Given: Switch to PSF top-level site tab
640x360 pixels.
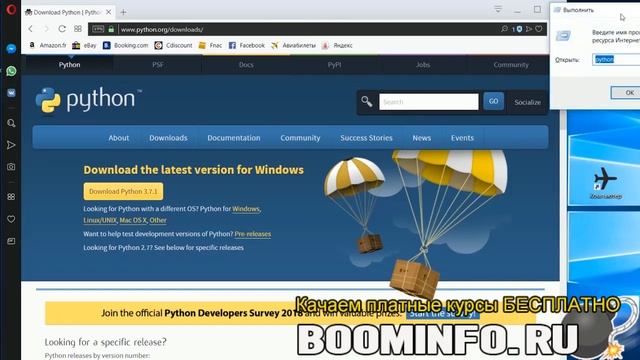Looking at the screenshot, I should (x=158, y=64).
